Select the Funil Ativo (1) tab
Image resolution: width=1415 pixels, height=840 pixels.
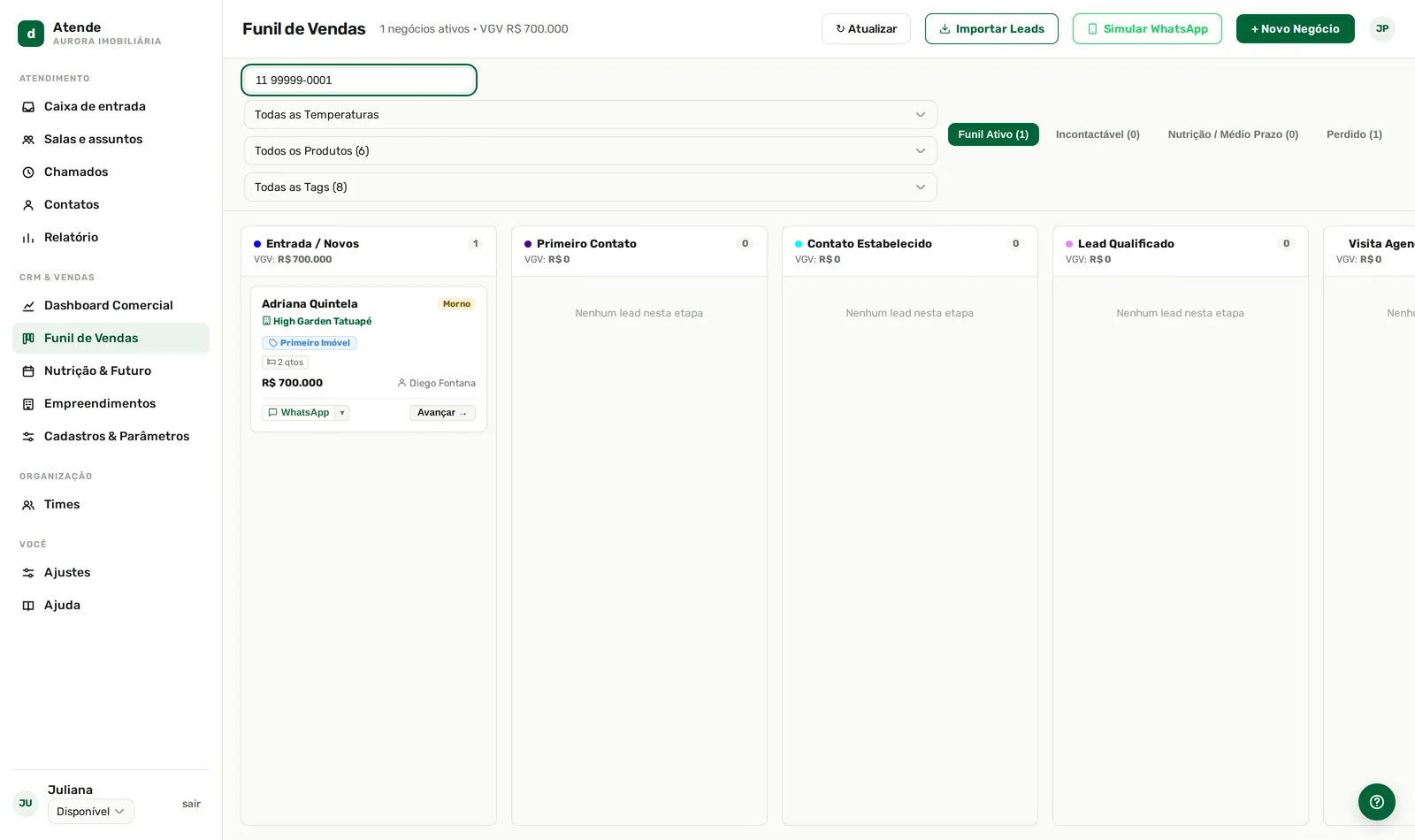click(x=993, y=134)
